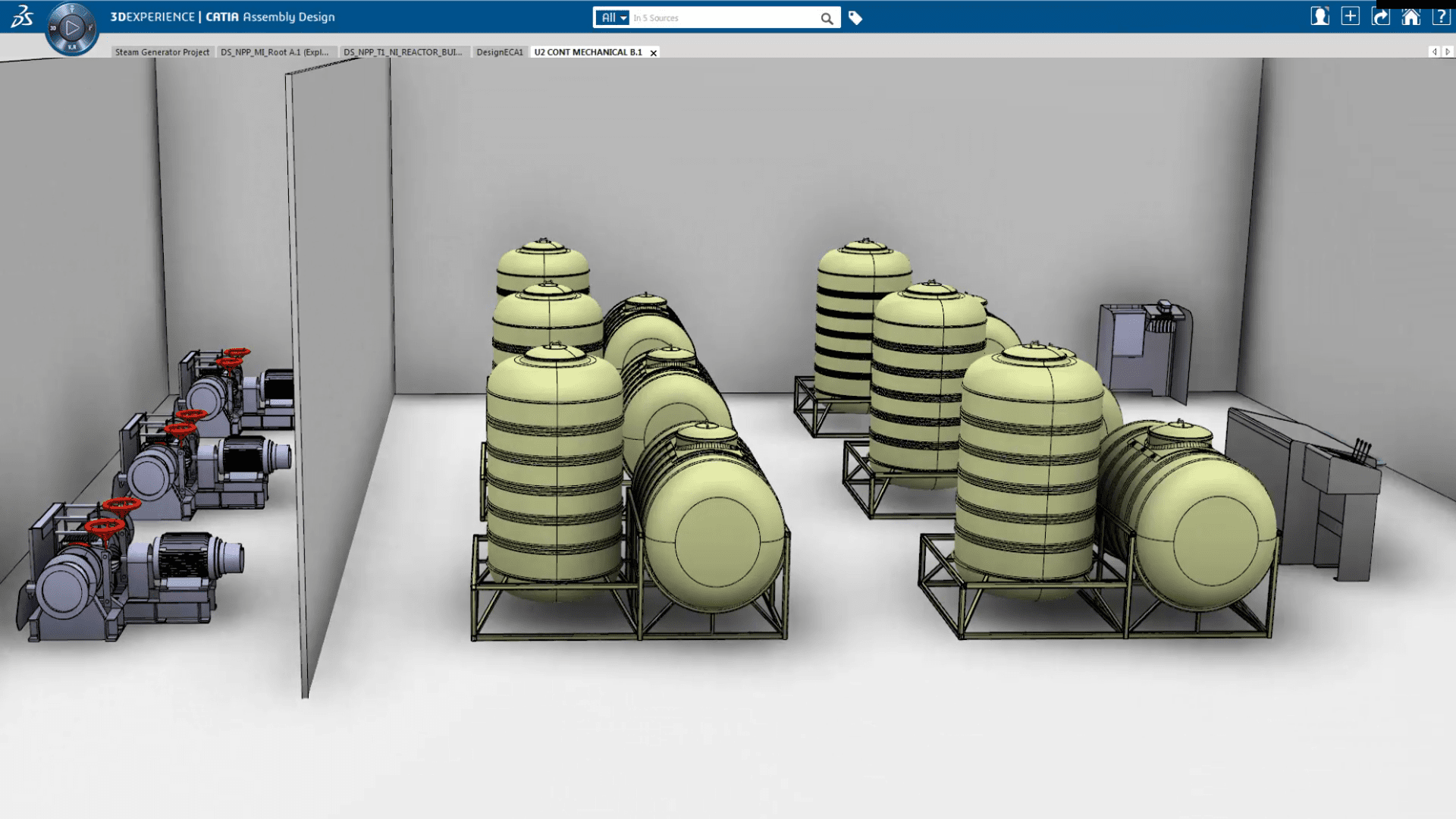1456x819 pixels.
Task: Expand the All search scope dropdown
Action: pyautogui.click(x=613, y=17)
